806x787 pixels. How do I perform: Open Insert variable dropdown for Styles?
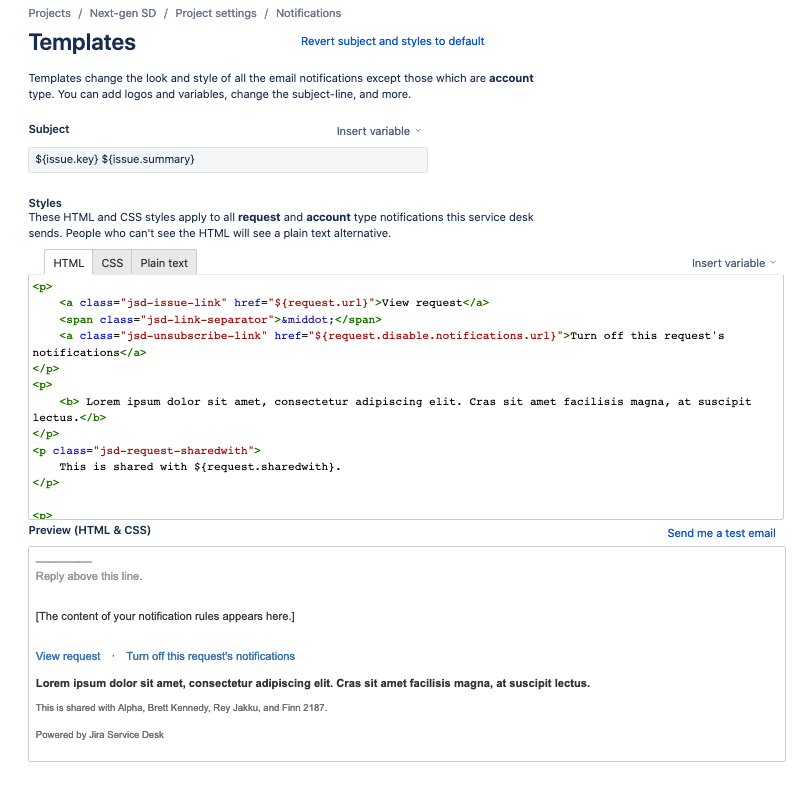(x=734, y=263)
